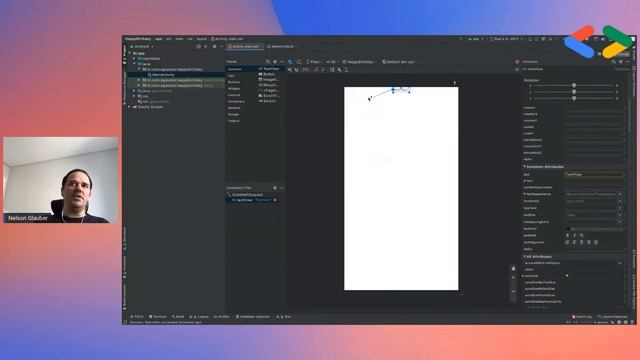Expand the Gradle Scripts node
Viewport: 640px width, 360px height.
(x=130, y=107)
